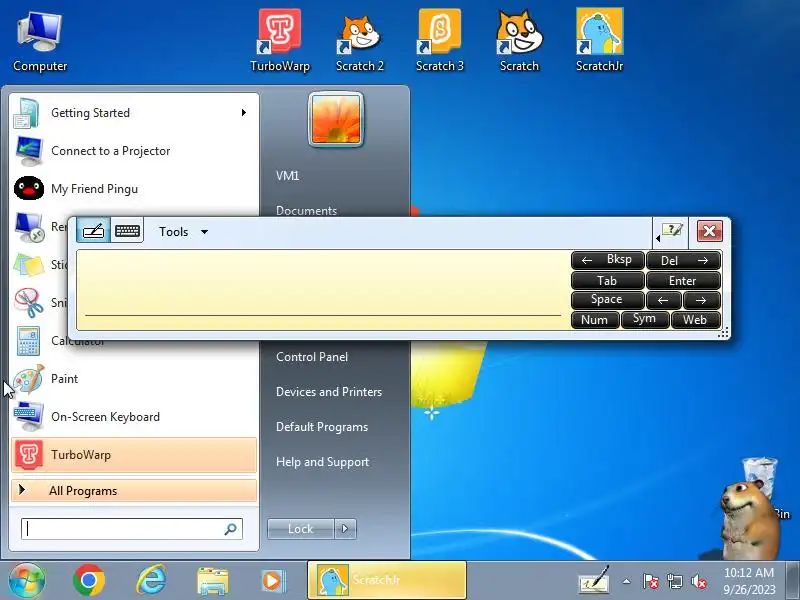This screenshot has height=600, width=800.
Task: Open the Scratch 3 desktop shortcut
Action: click(x=439, y=41)
